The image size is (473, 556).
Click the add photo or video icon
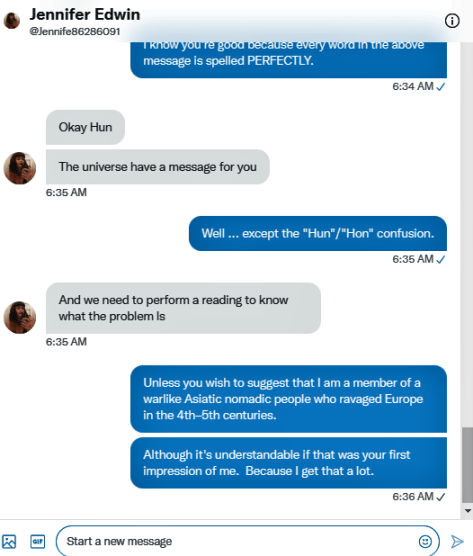[9, 541]
